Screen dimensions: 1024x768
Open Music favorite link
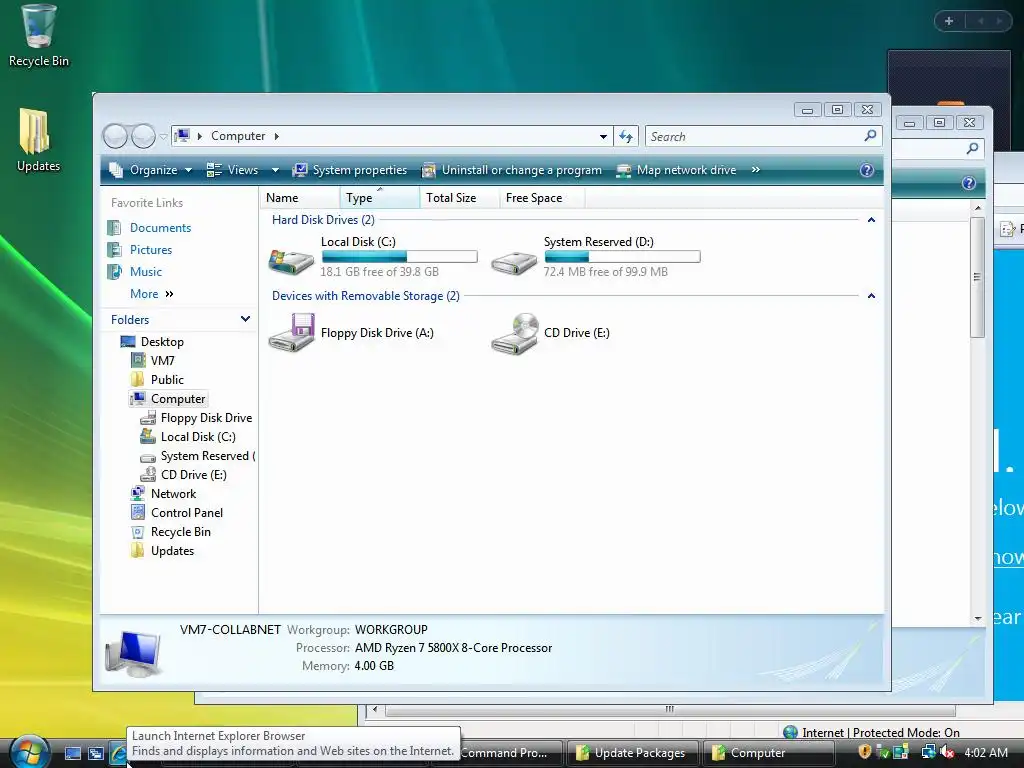(146, 272)
